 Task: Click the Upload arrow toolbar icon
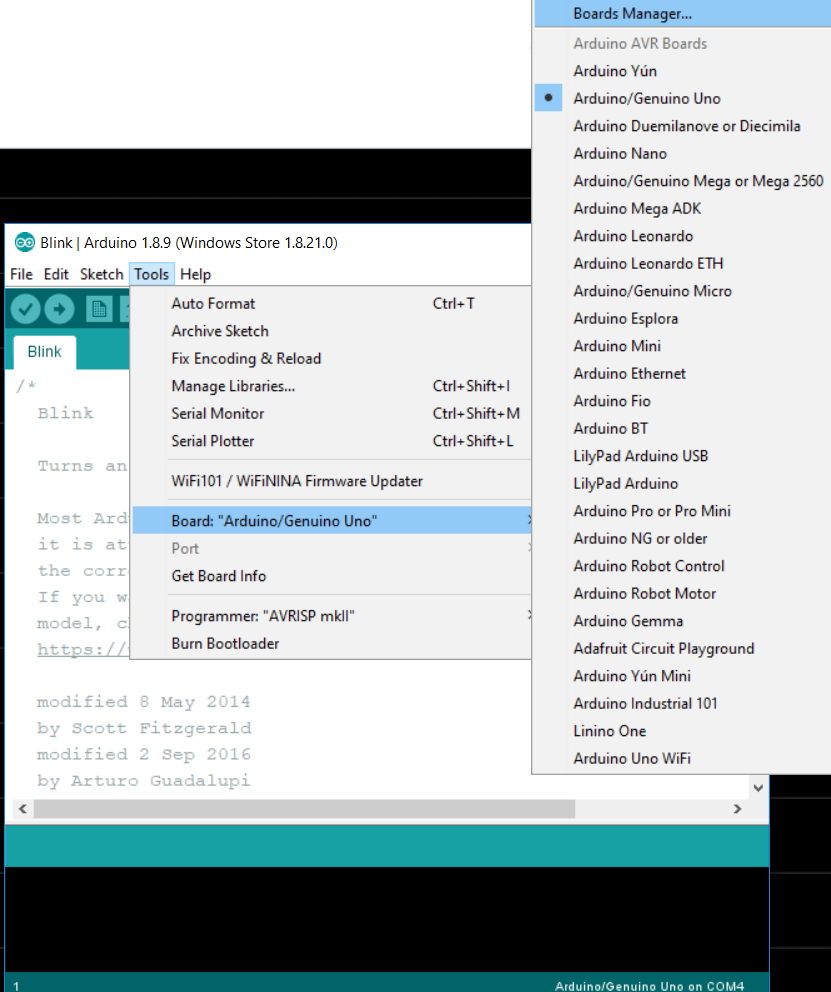59,309
